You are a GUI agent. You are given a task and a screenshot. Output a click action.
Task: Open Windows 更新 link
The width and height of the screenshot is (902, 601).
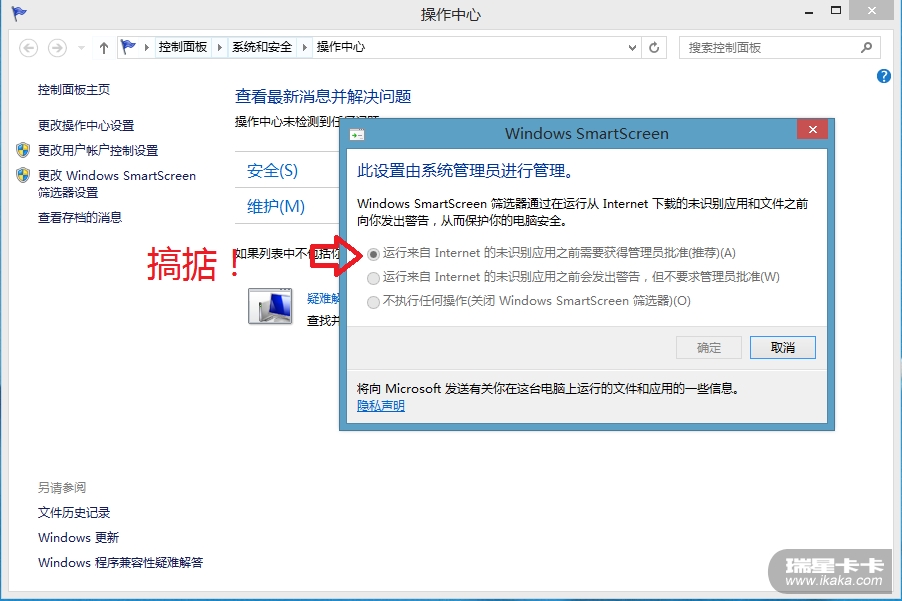(78, 538)
